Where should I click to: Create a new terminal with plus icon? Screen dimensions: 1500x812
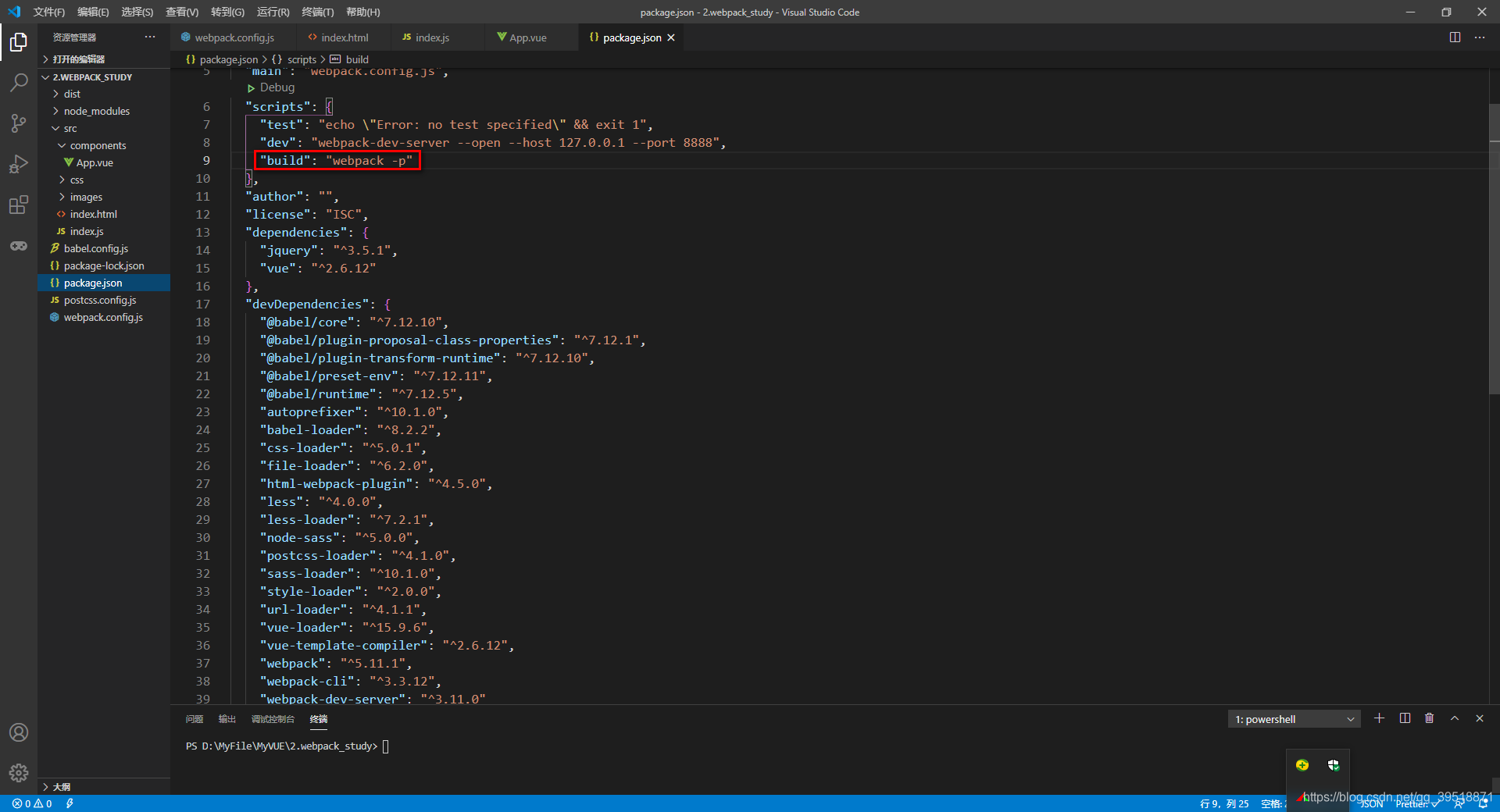pos(1380,718)
